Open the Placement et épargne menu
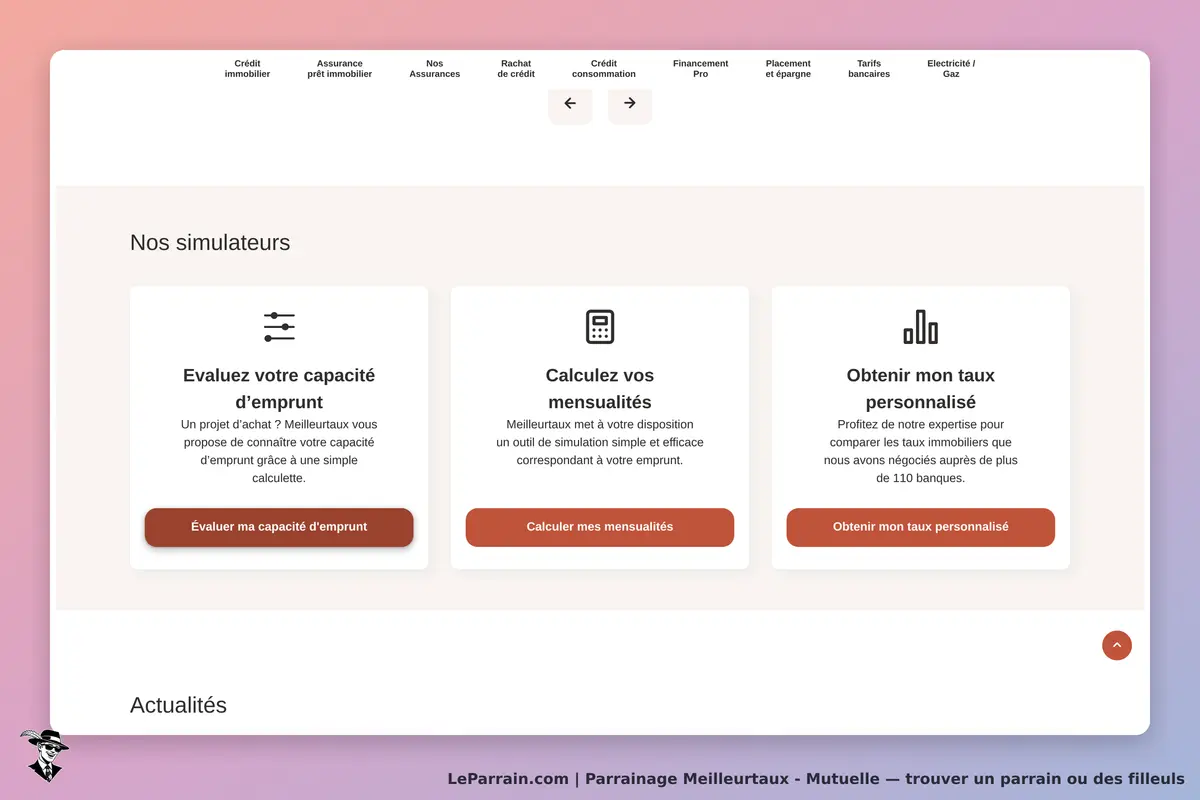 pos(788,69)
